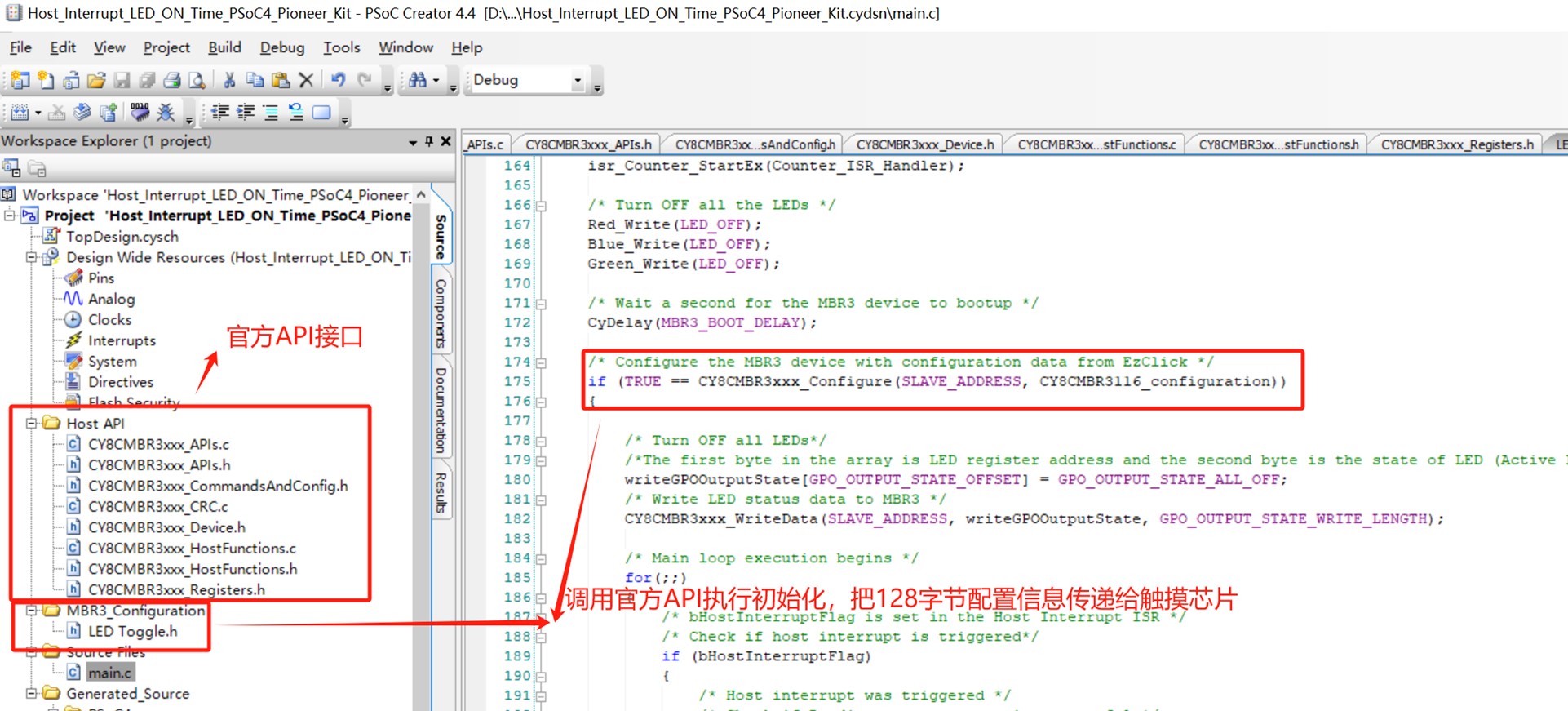The width and height of the screenshot is (1568, 711).
Task: Click the Print Preview toolbar icon
Action: tap(197, 80)
